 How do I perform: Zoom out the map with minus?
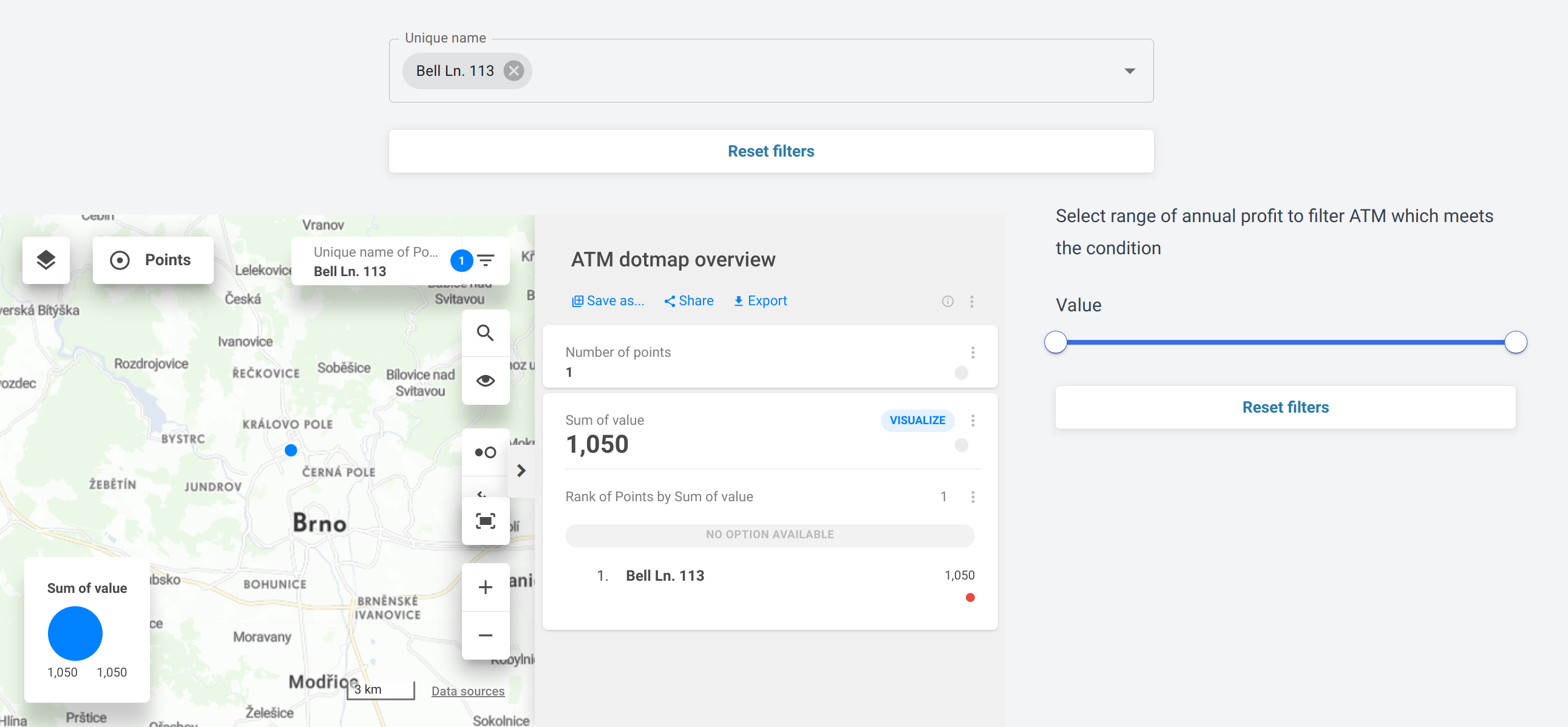[x=485, y=635]
